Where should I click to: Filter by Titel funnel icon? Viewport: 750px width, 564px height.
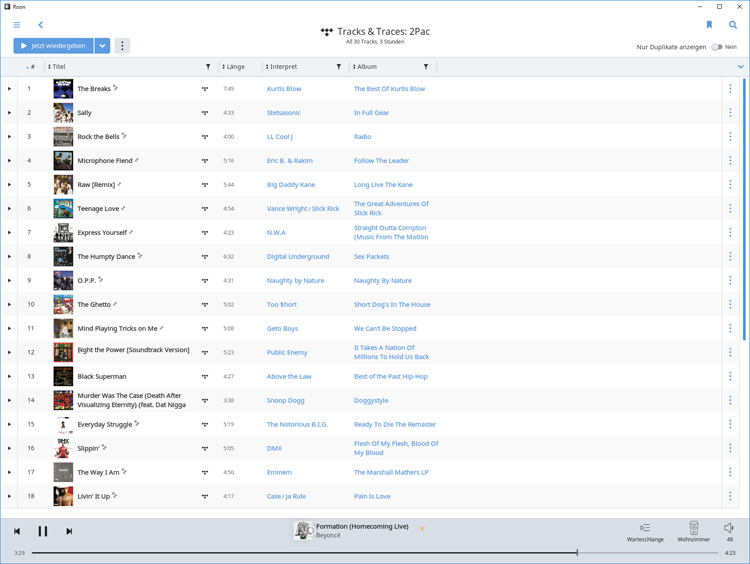click(208, 66)
